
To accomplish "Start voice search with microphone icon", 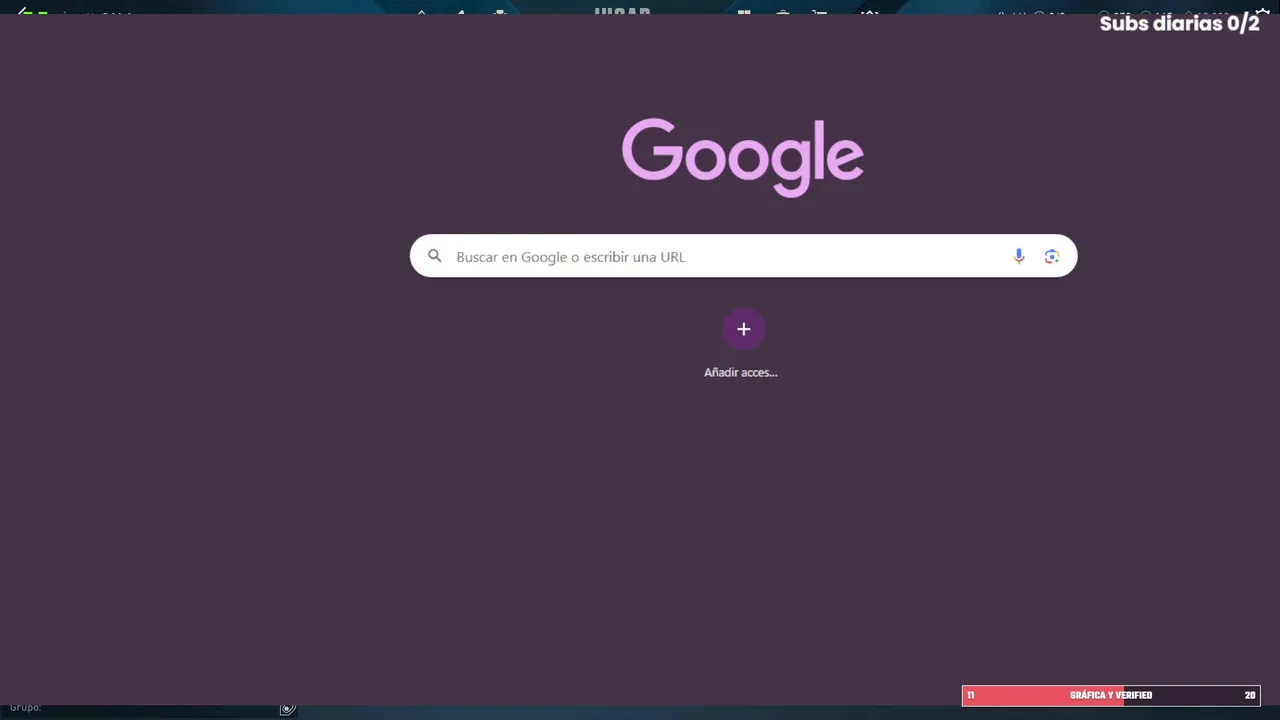I will point(1018,256).
